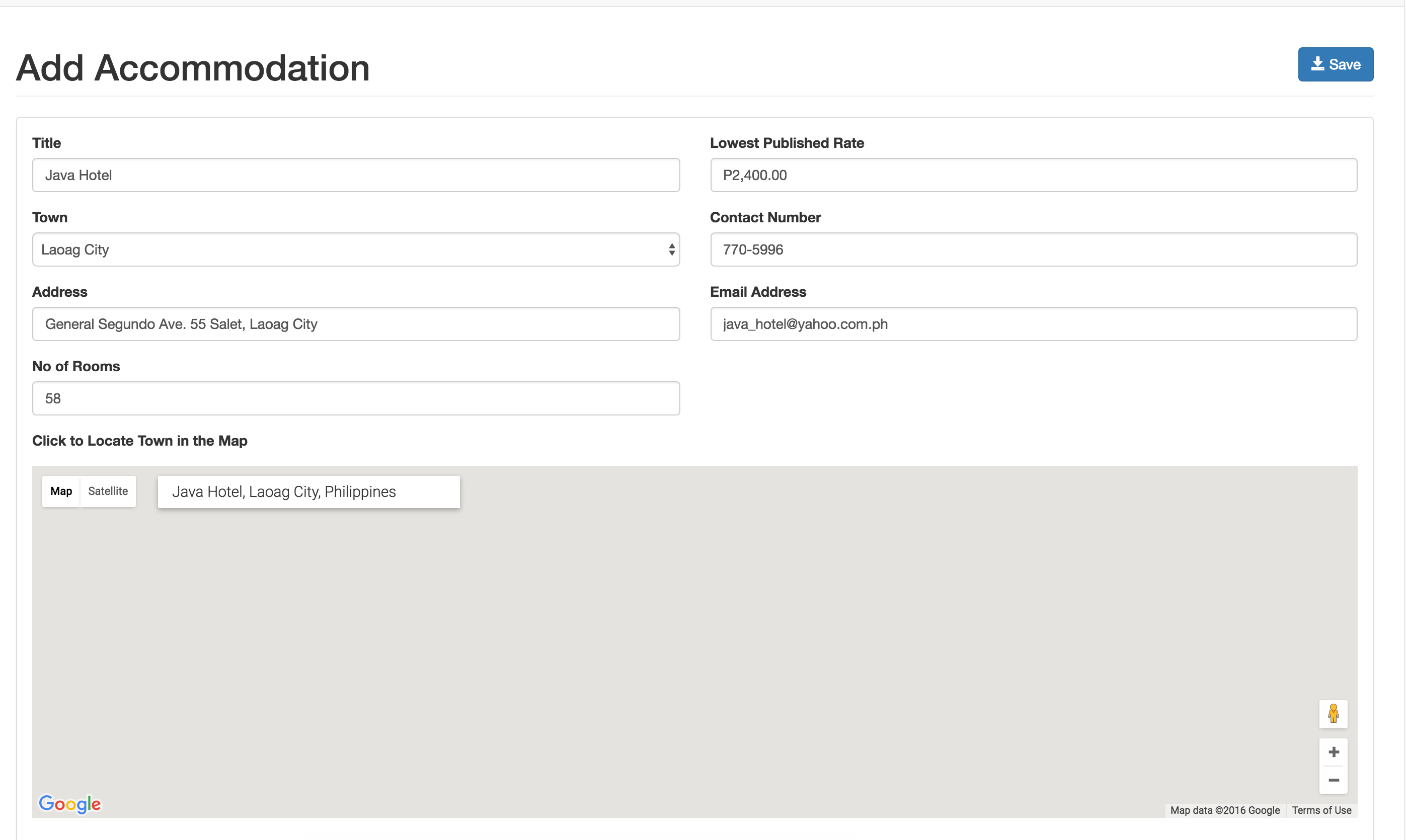Click the Contact Number field
The image size is (1406, 840).
click(x=1034, y=249)
